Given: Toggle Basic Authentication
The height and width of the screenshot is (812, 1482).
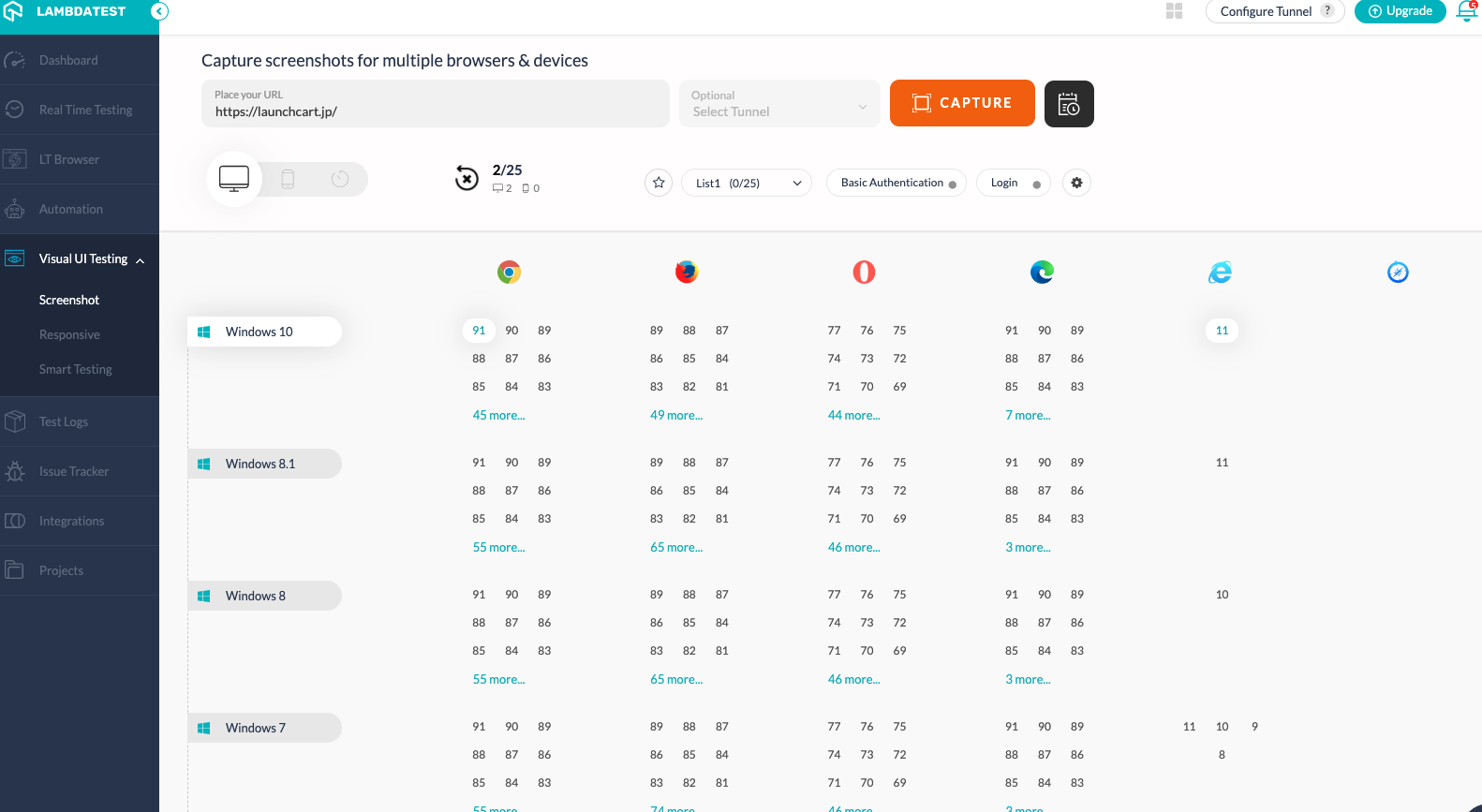Looking at the screenshot, I should [897, 183].
